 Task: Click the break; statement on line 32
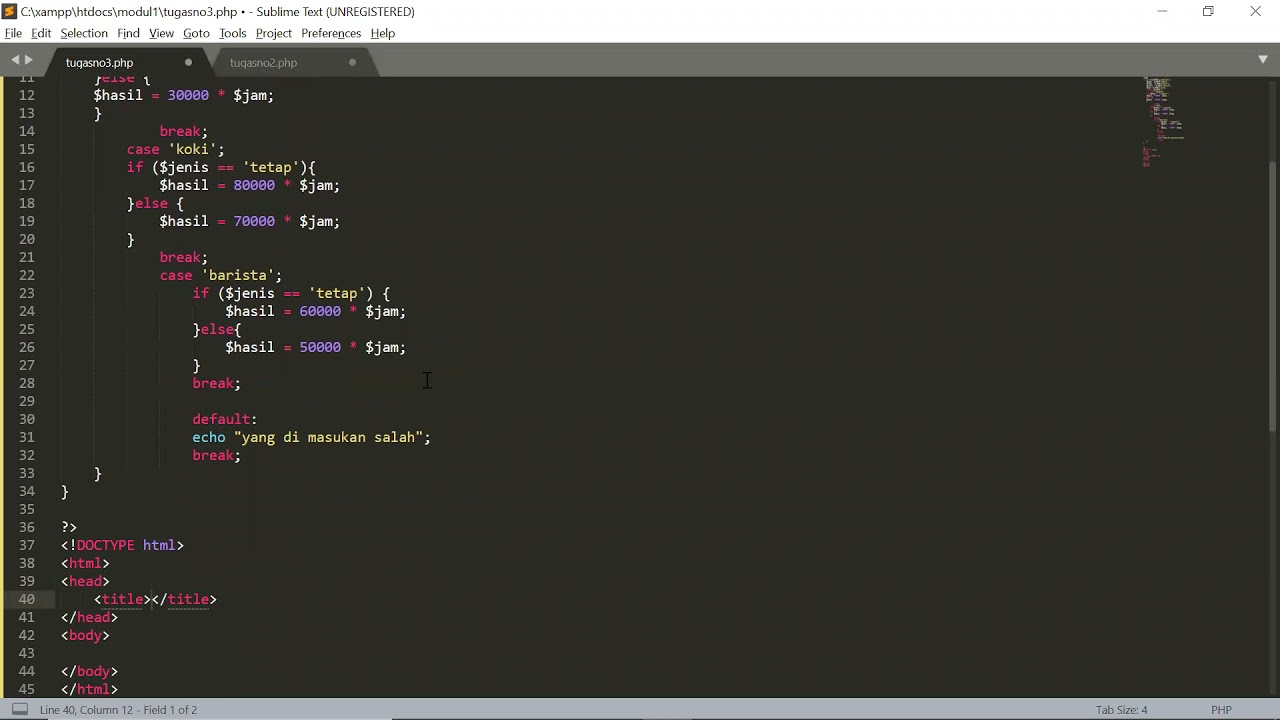pos(217,455)
